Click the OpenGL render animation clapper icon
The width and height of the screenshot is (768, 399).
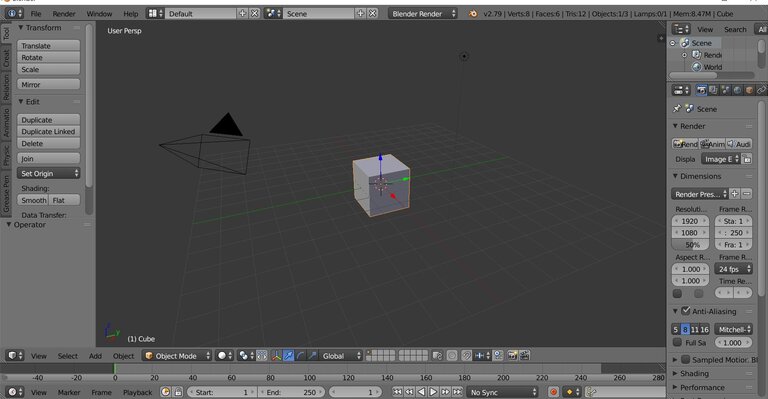[524, 356]
